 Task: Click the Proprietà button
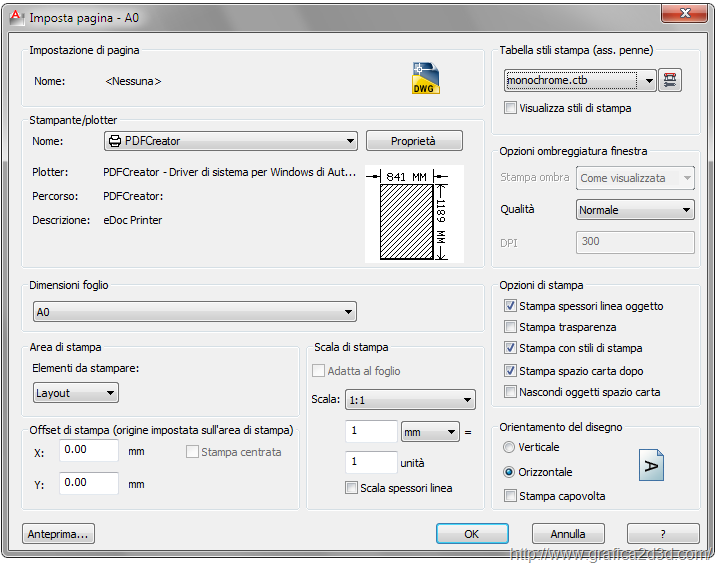point(413,141)
